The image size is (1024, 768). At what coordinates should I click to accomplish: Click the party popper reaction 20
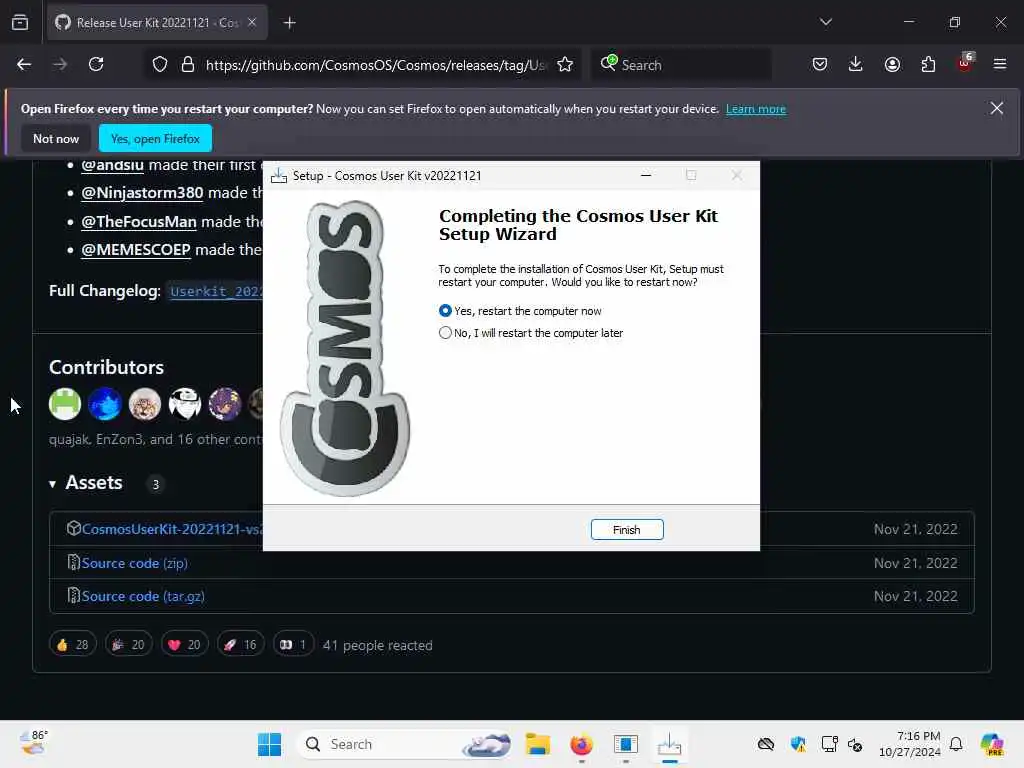[x=129, y=645]
